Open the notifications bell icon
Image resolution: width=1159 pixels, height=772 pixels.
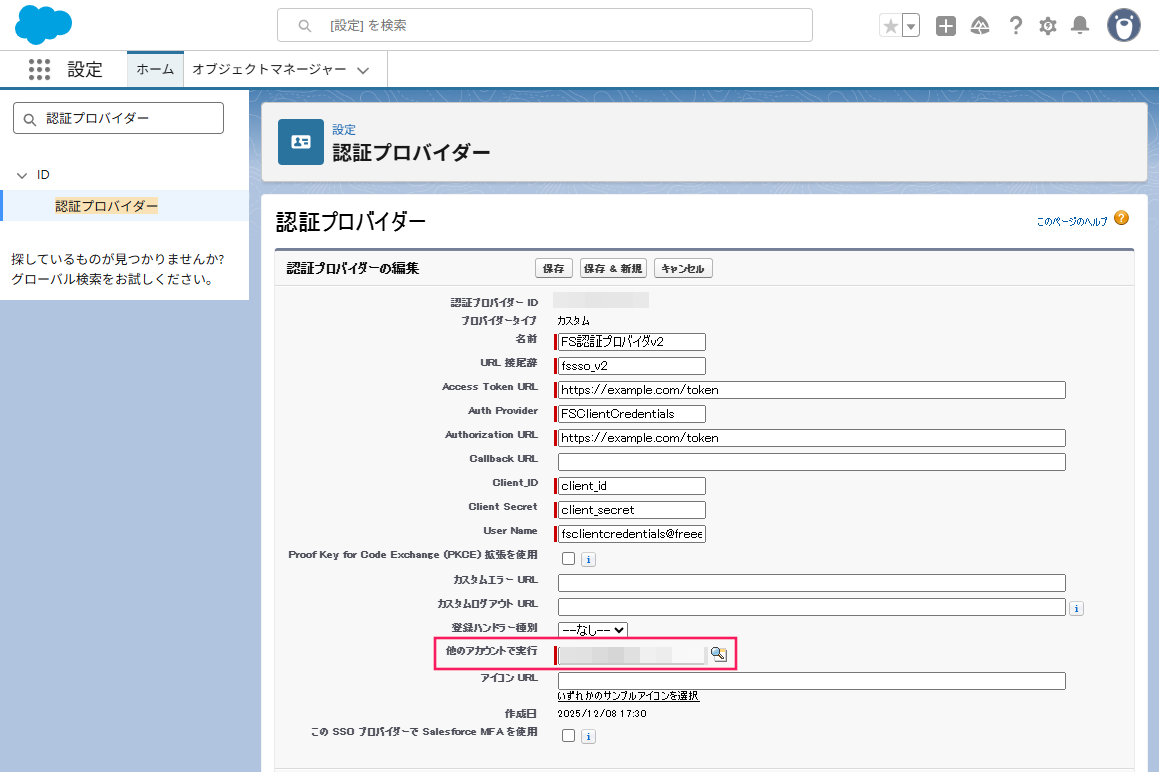point(1080,26)
